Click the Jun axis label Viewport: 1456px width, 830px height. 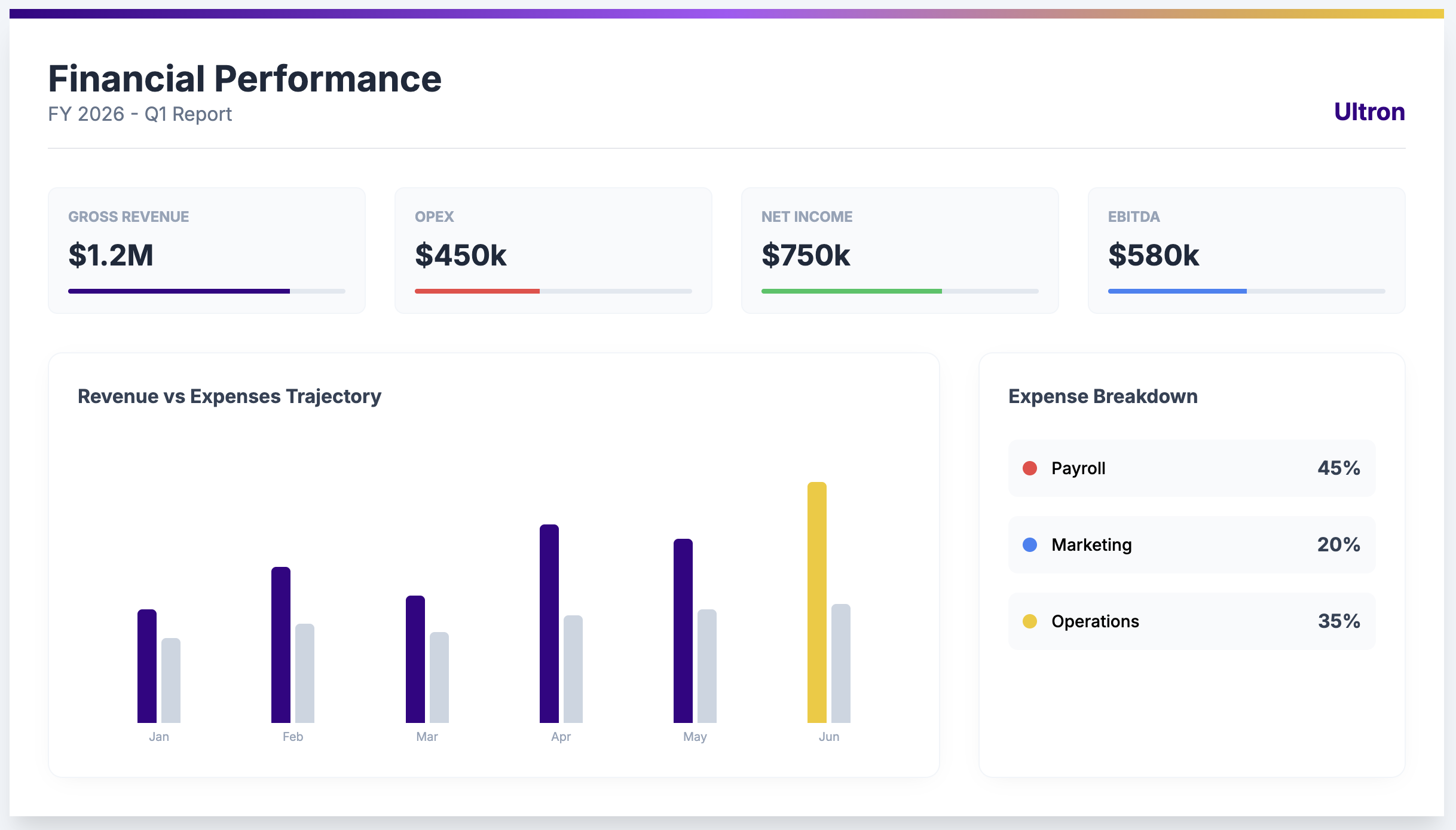click(829, 737)
